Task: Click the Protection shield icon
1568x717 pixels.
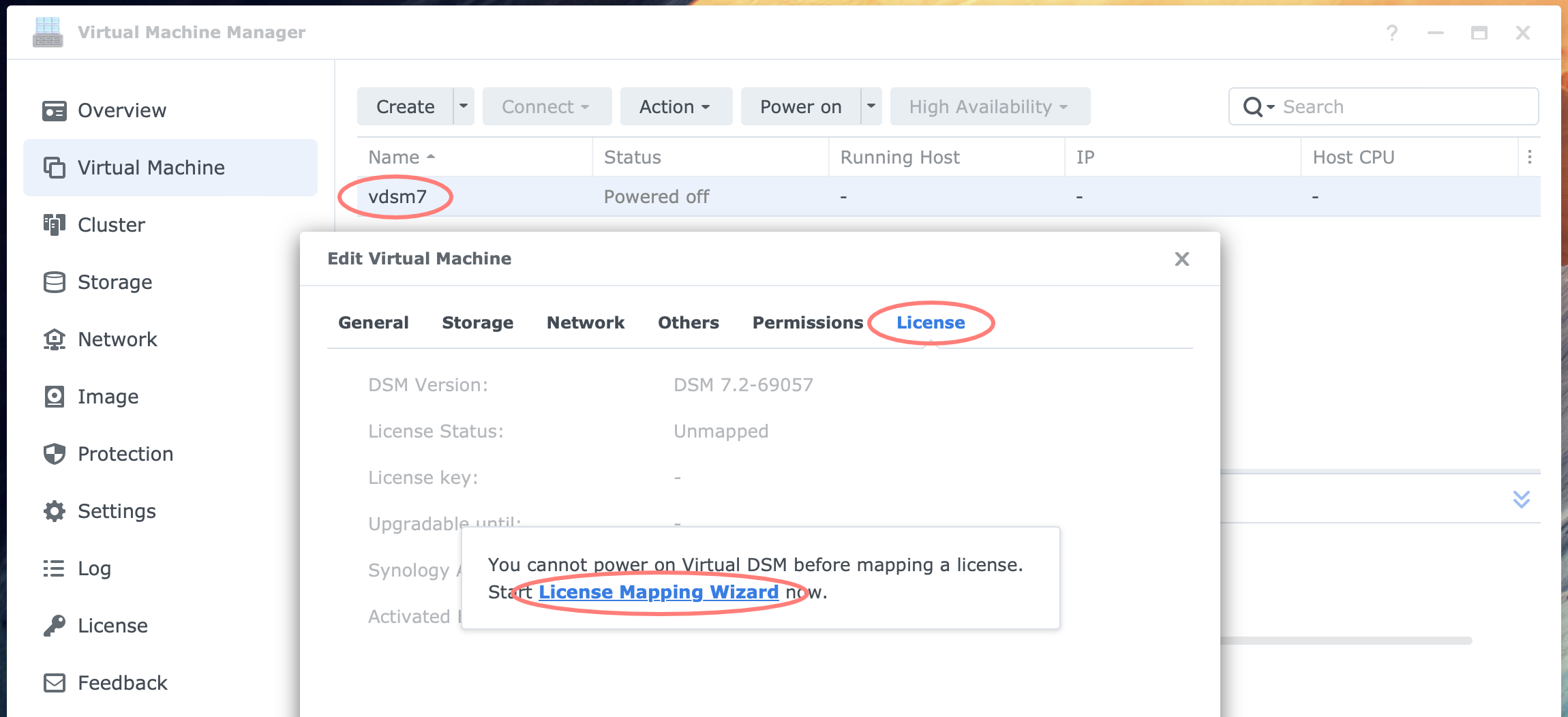Action: pyautogui.click(x=55, y=454)
